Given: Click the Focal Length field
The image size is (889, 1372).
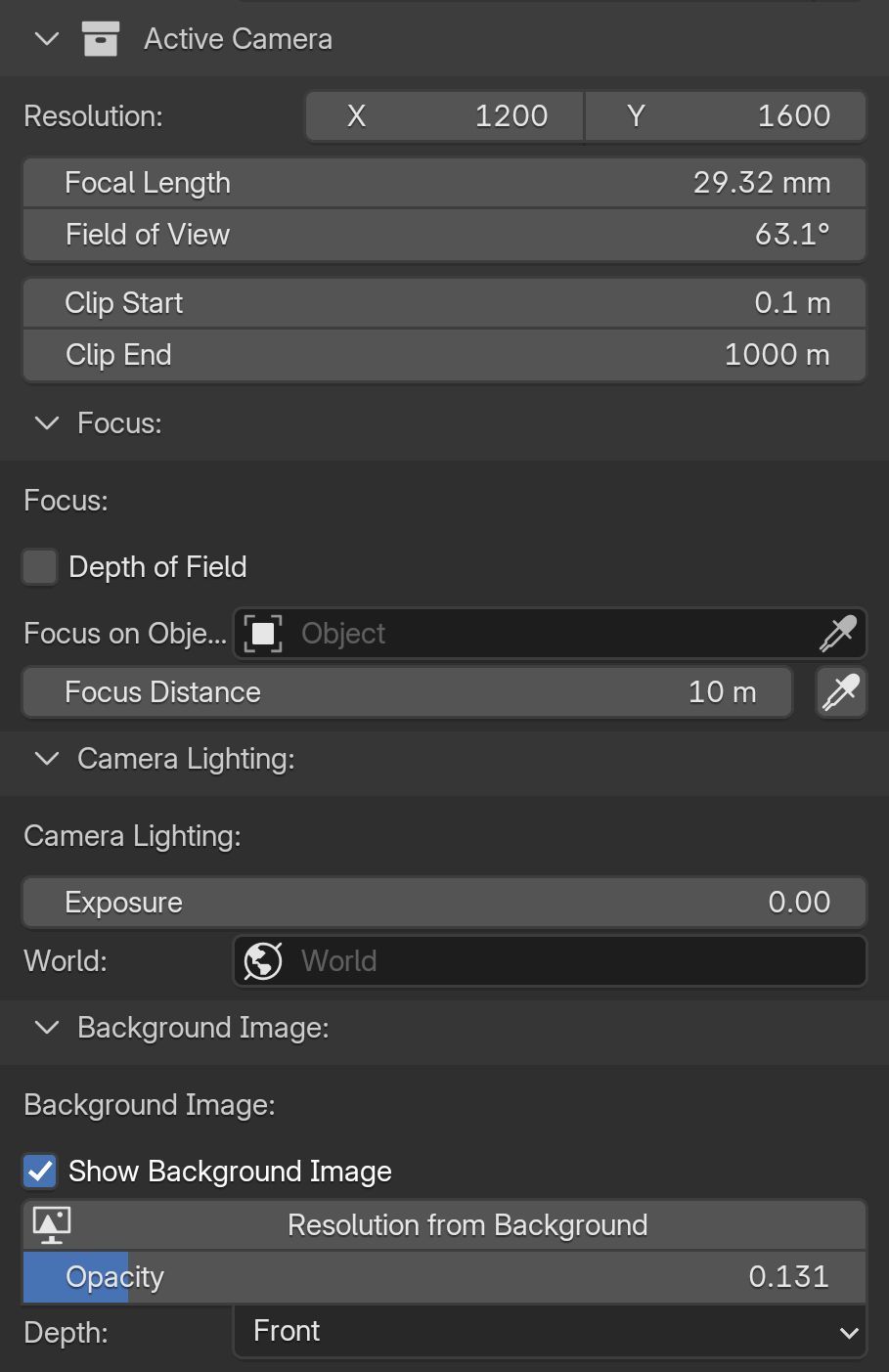Looking at the screenshot, I should pos(445,183).
